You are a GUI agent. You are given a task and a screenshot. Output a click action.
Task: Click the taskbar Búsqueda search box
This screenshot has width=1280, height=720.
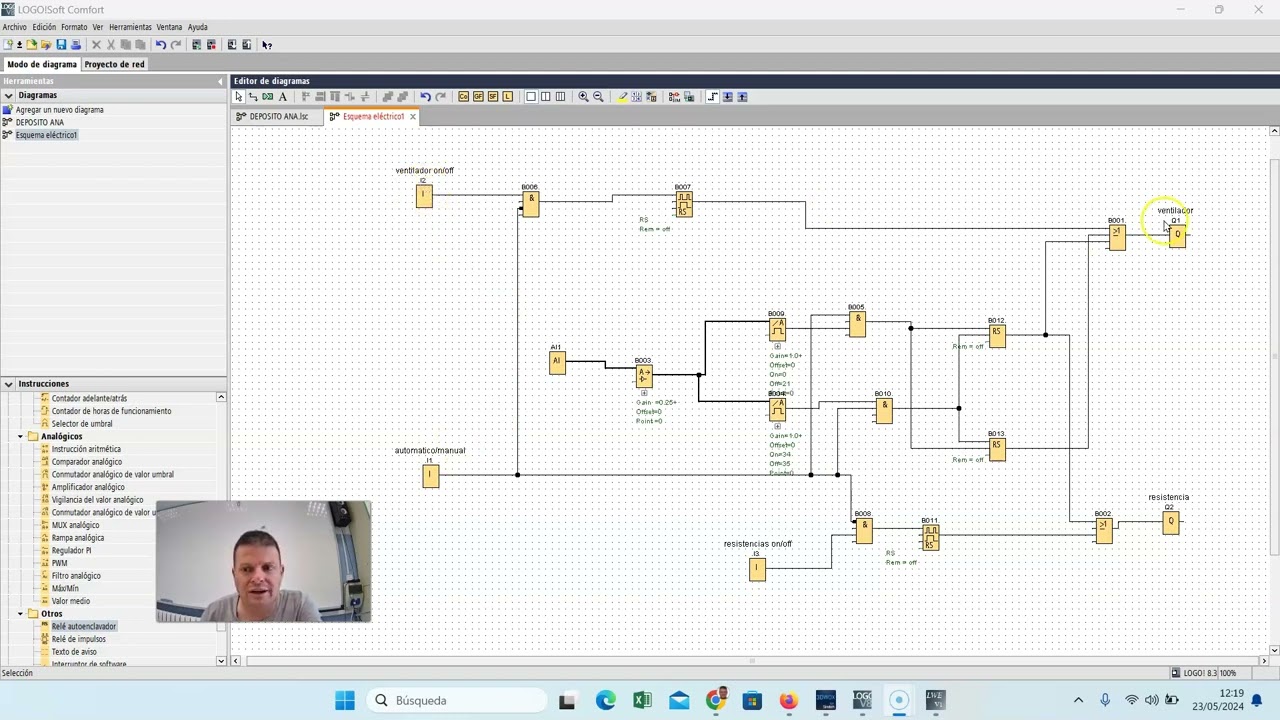tap(455, 700)
